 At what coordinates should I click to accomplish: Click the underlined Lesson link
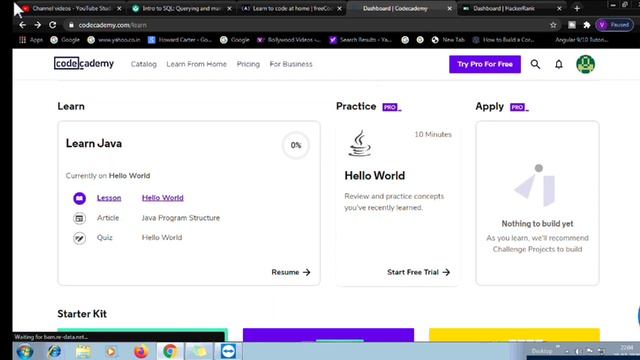[x=109, y=198]
